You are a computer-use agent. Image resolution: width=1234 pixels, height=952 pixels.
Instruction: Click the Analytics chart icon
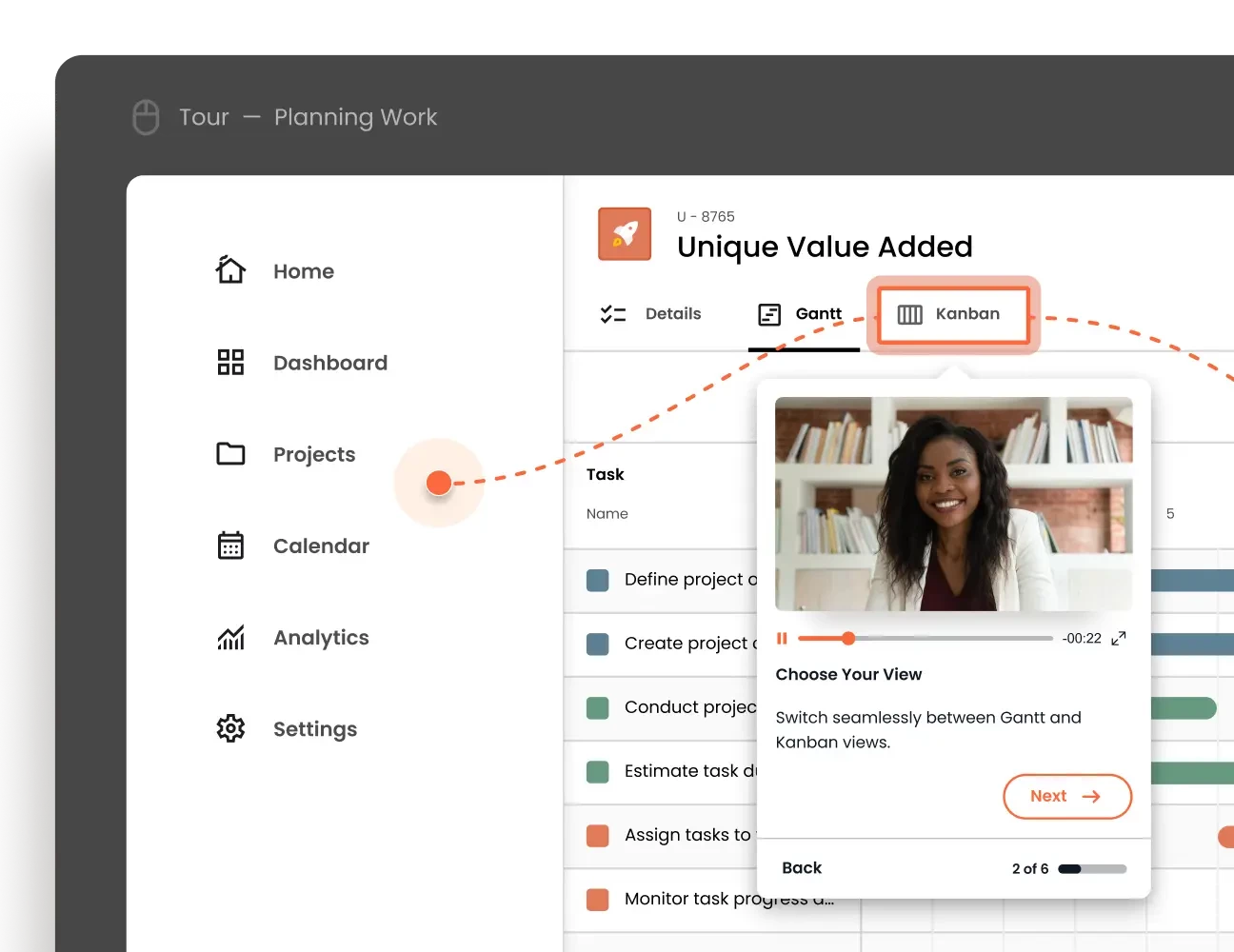(x=230, y=637)
